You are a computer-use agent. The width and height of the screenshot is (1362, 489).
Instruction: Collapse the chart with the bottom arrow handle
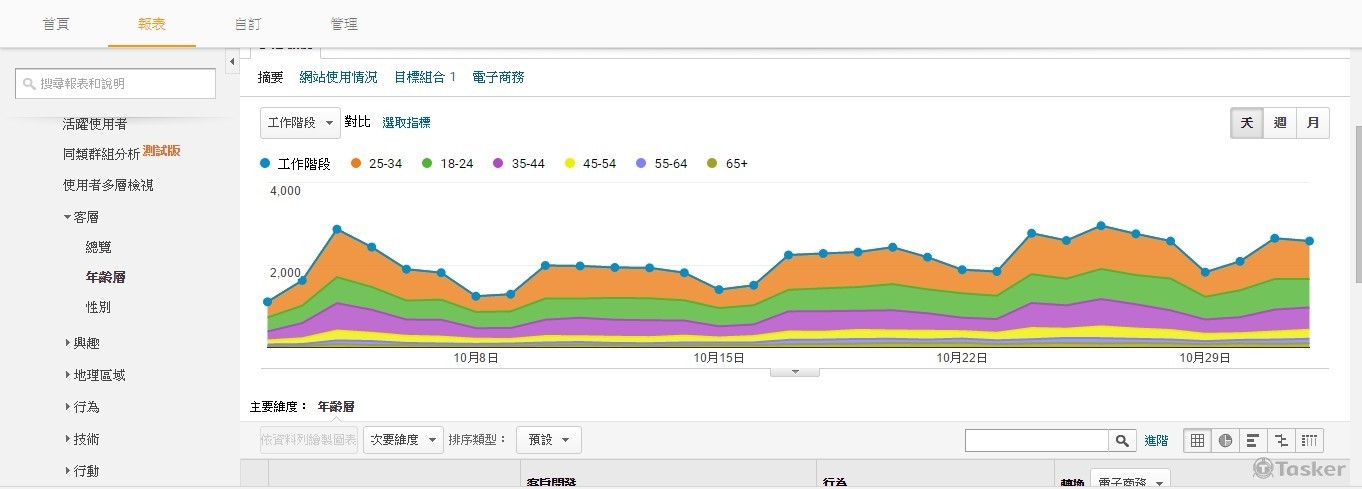(x=794, y=371)
